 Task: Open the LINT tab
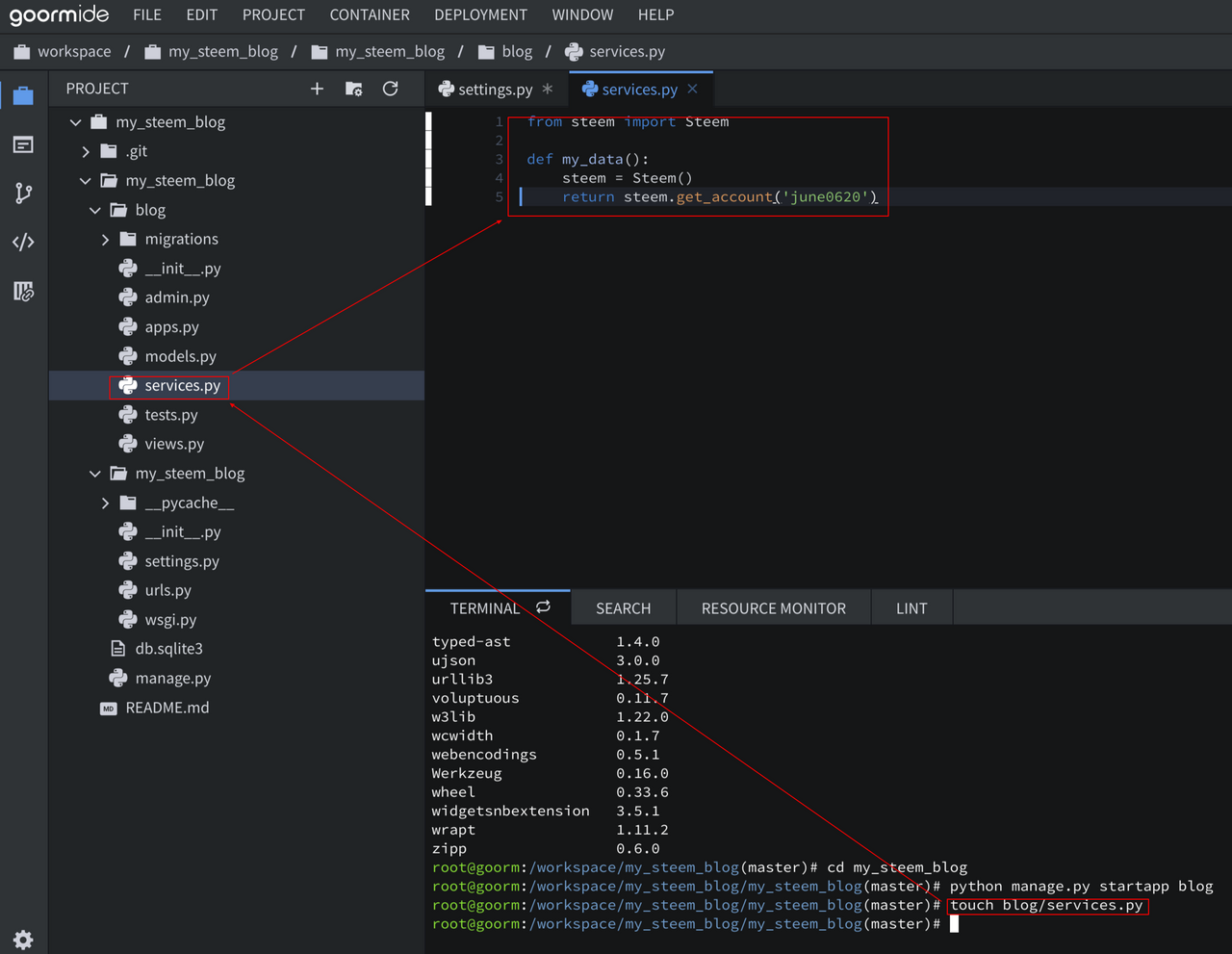(x=911, y=608)
